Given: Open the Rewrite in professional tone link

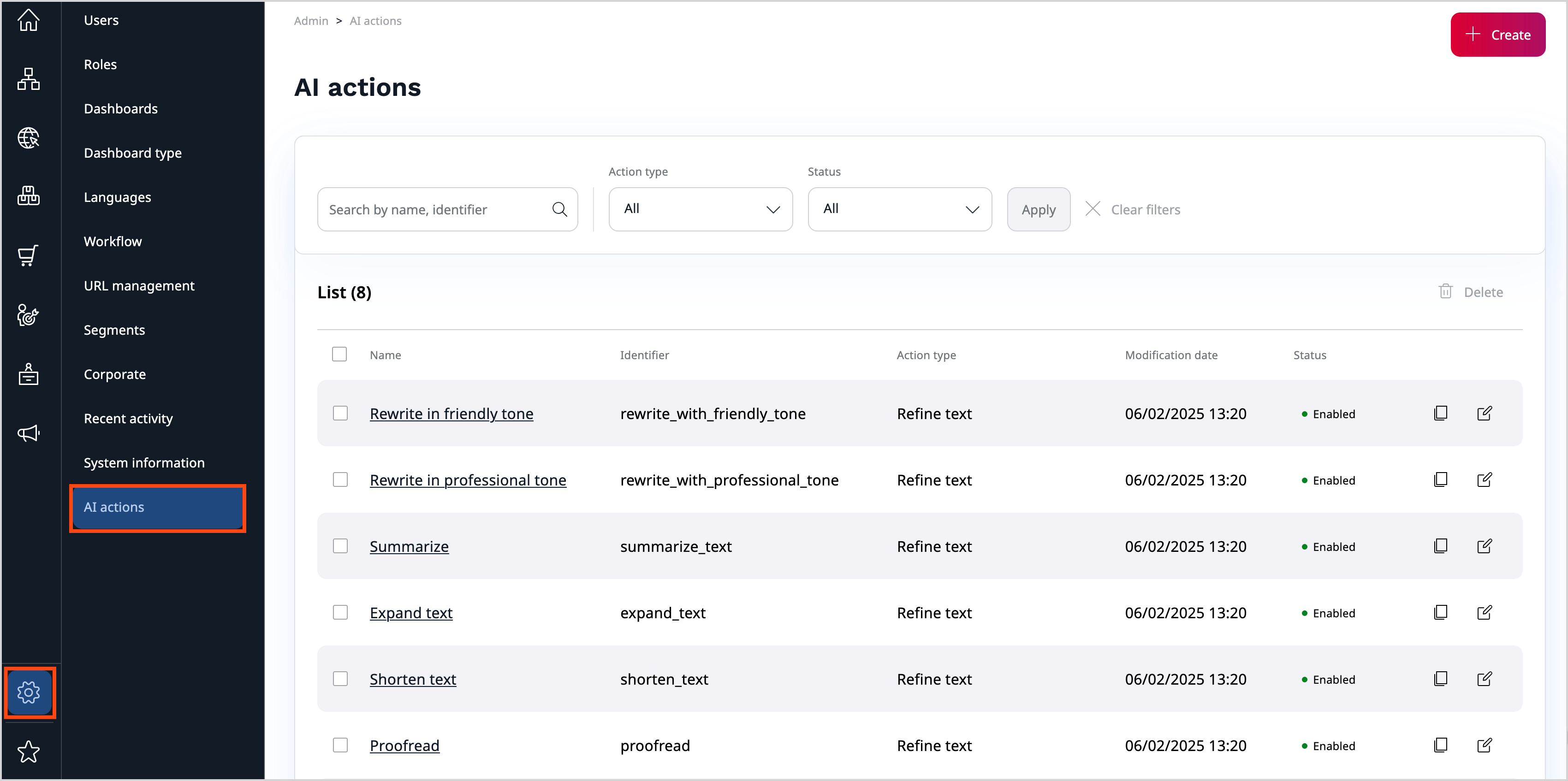Looking at the screenshot, I should [467, 480].
